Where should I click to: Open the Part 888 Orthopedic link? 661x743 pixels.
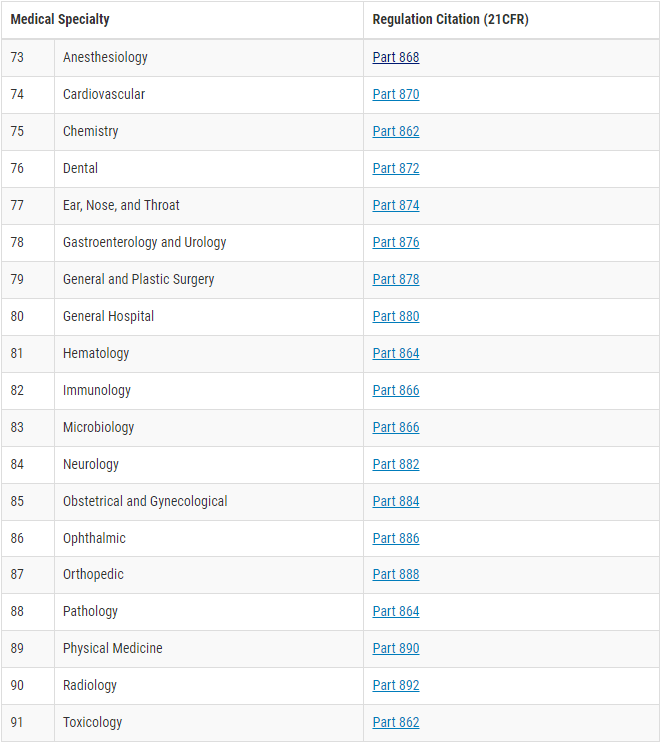(396, 574)
